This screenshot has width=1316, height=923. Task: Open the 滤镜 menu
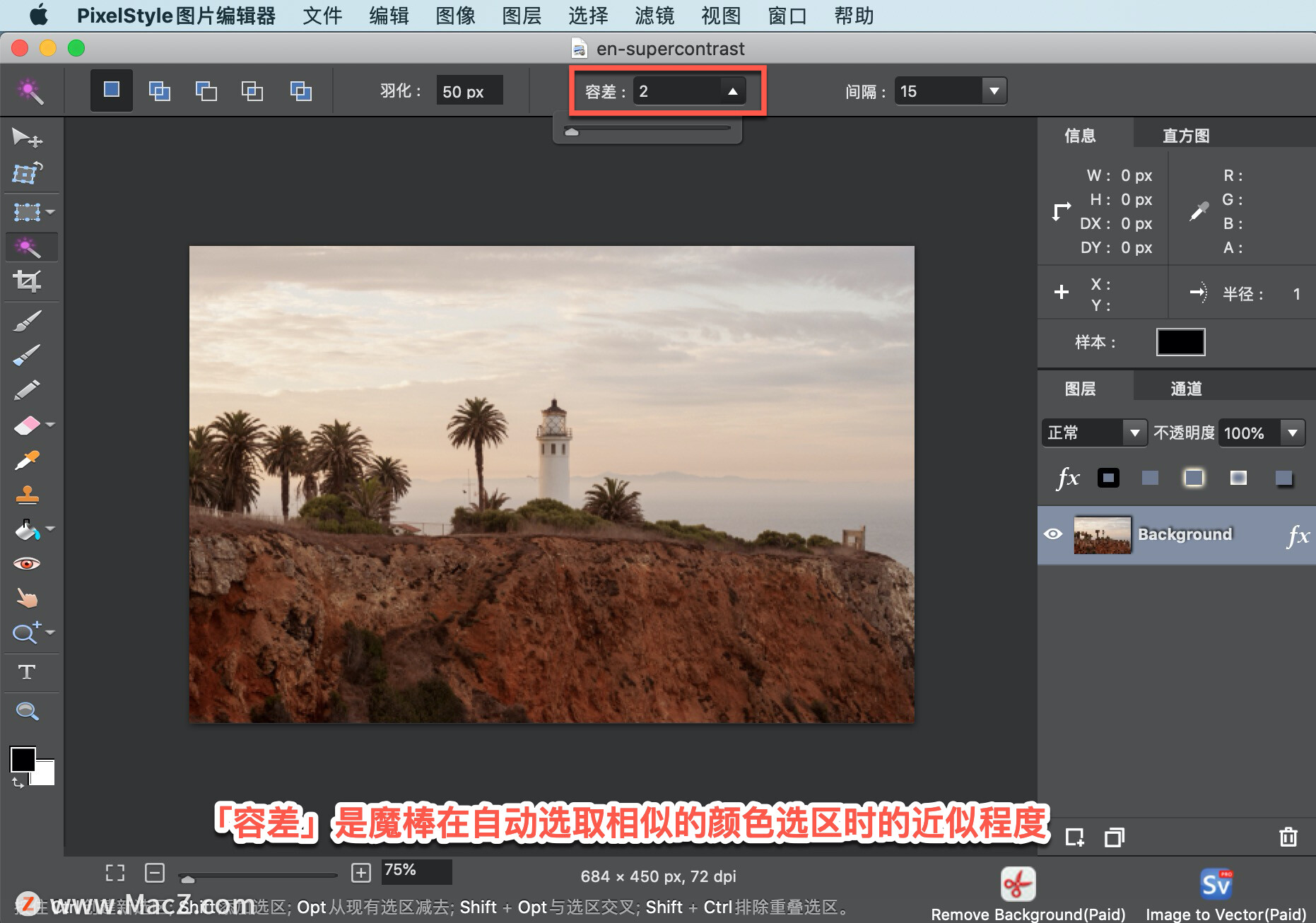[x=654, y=16]
